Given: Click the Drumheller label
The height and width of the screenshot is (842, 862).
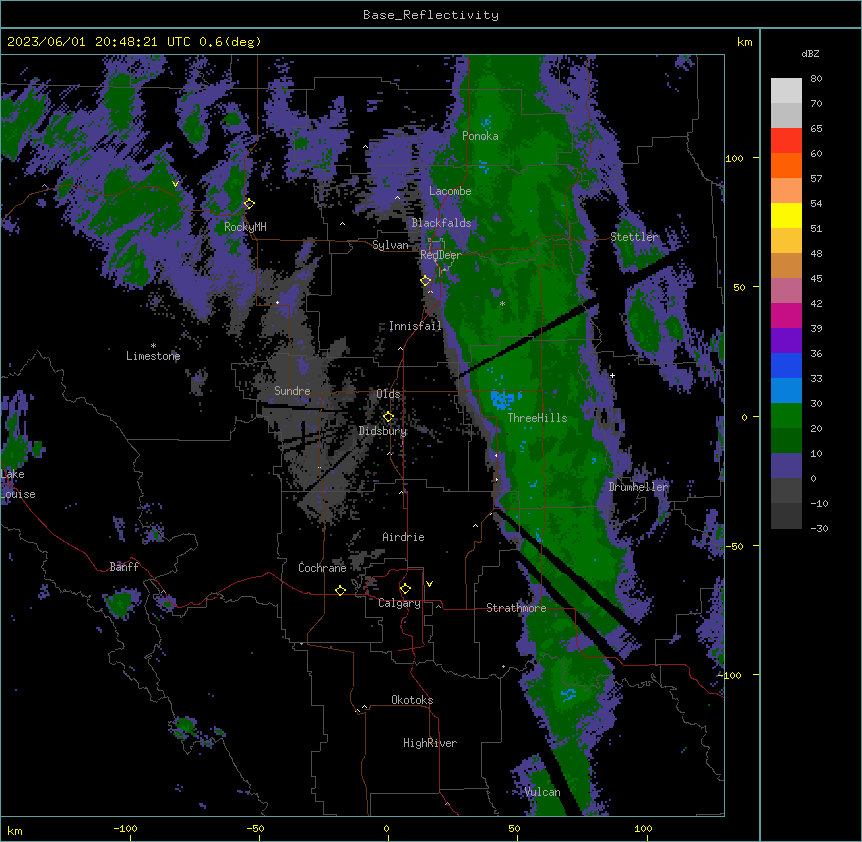Looking at the screenshot, I should pyautogui.click(x=638, y=487).
